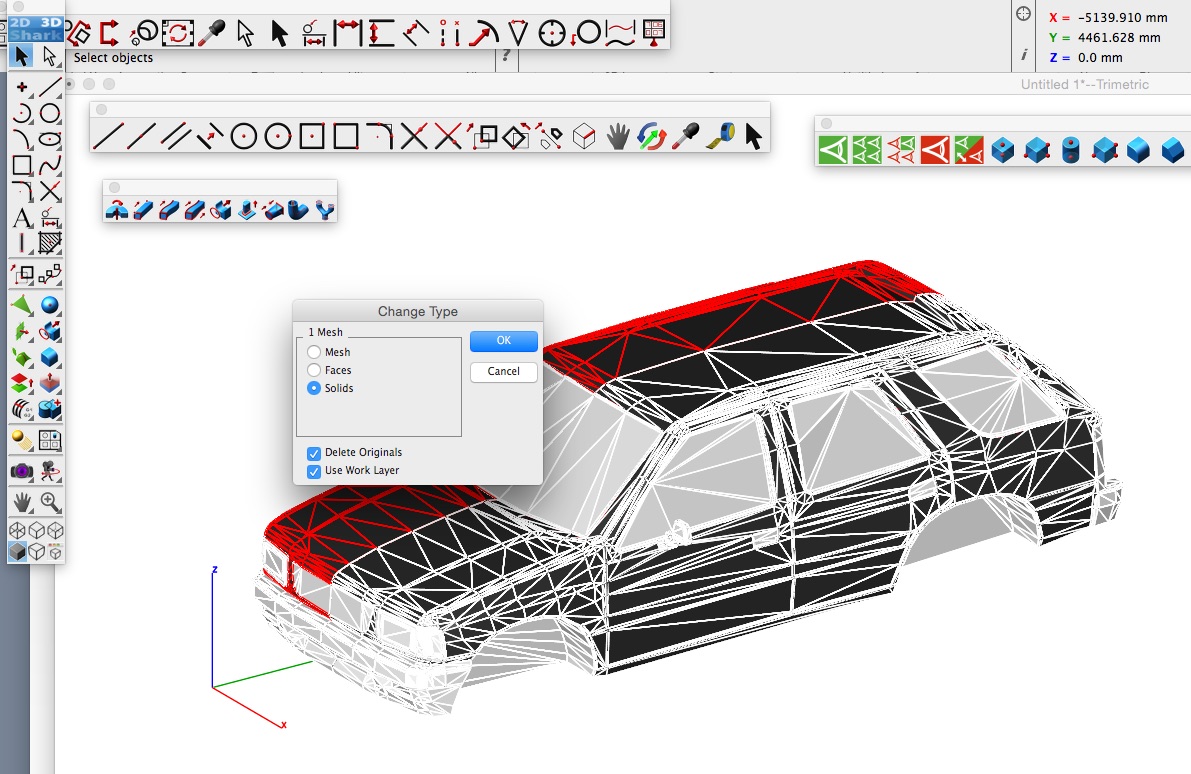Click the single green eye visibility icon
The image size is (1191, 774).
[834, 150]
